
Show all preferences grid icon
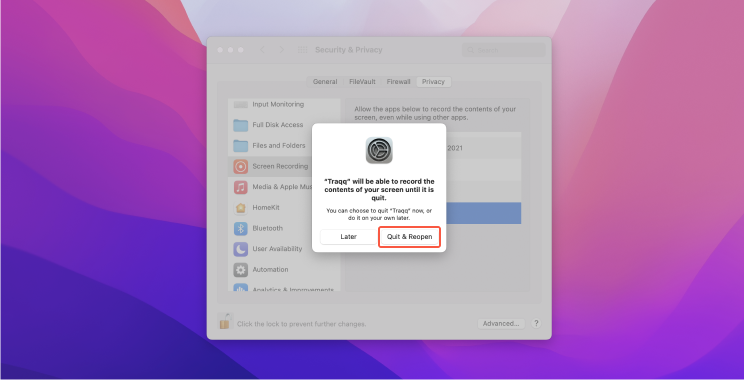[302, 50]
